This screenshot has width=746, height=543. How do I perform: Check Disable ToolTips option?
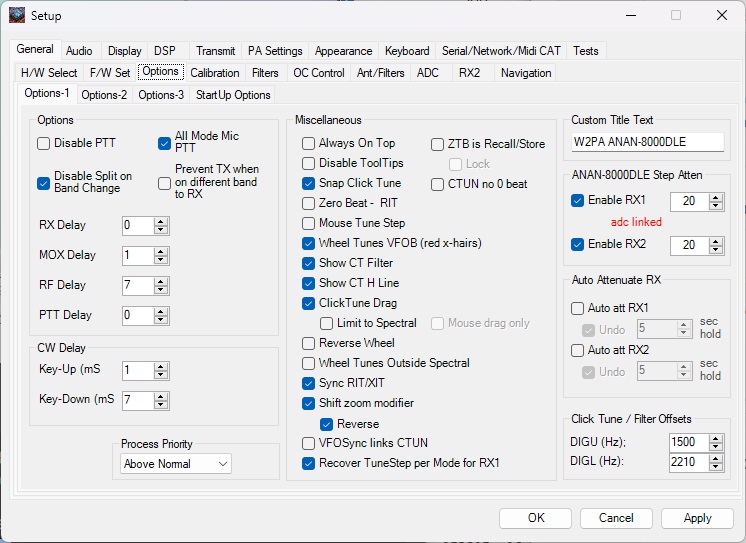[x=308, y=163]
